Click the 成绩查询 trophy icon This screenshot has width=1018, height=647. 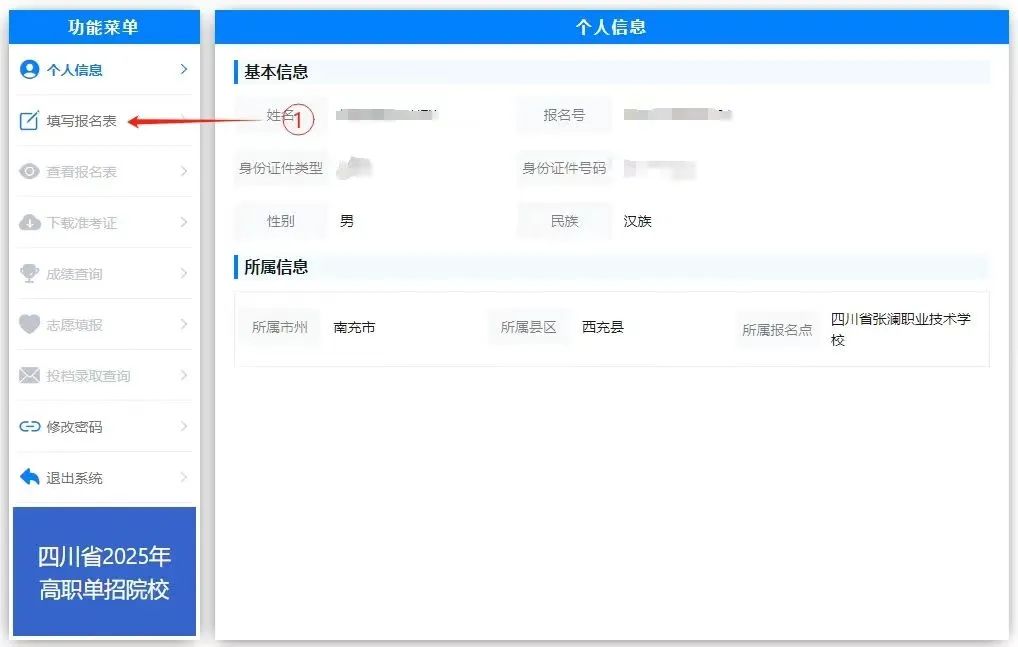click(x=30, y=274)
